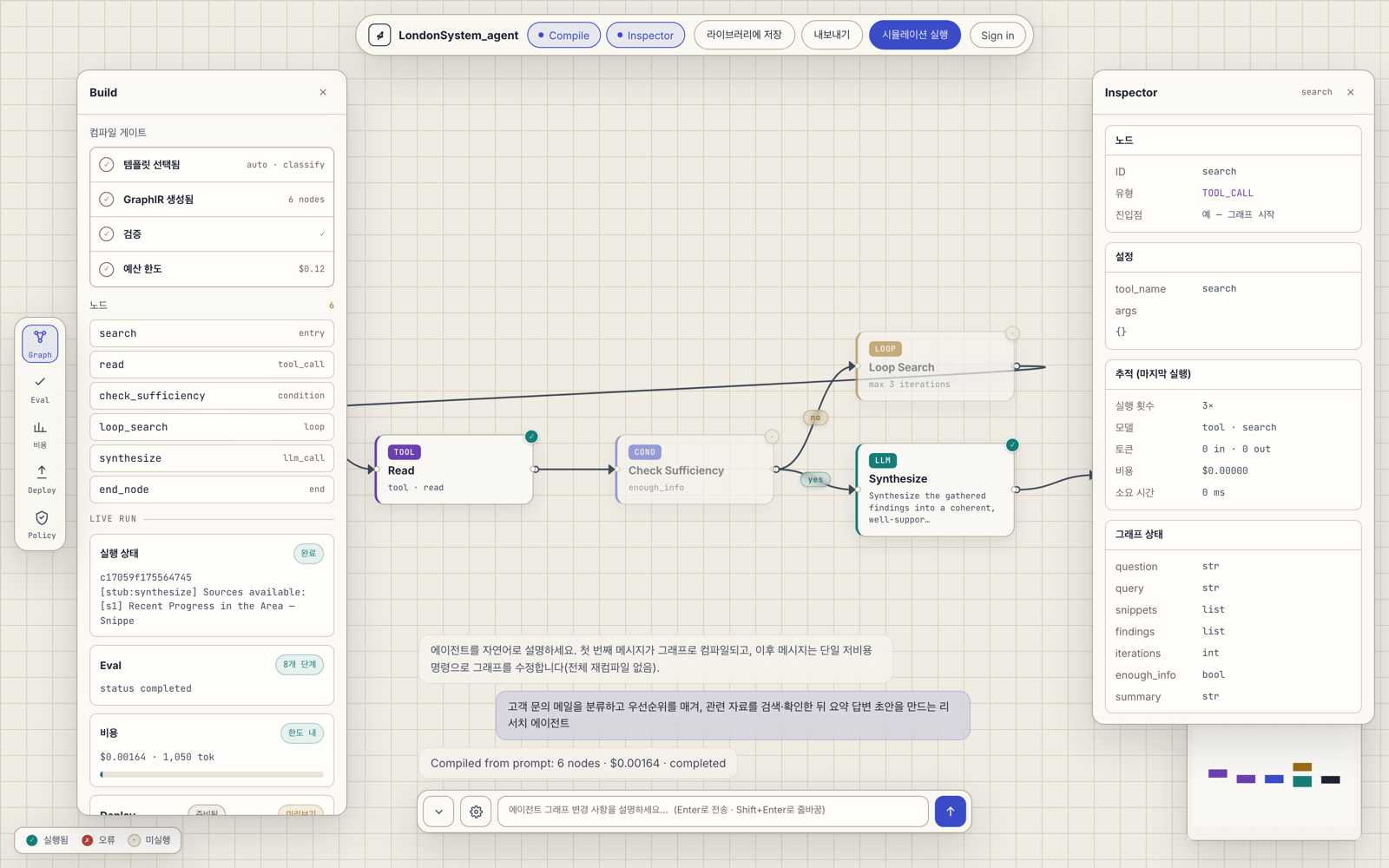Select the loop_search loop row

pyautogui.click(x=212, y=427)
